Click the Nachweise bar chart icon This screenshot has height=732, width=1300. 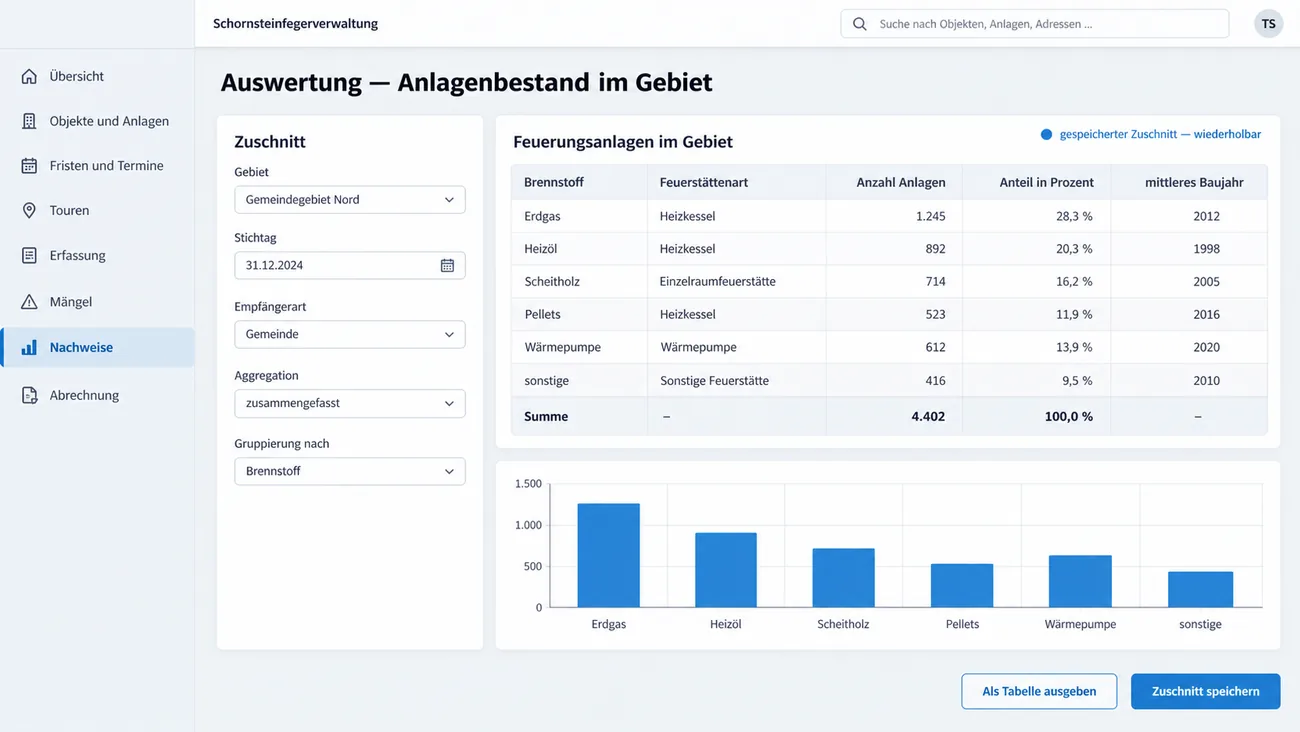pos(29,348)
